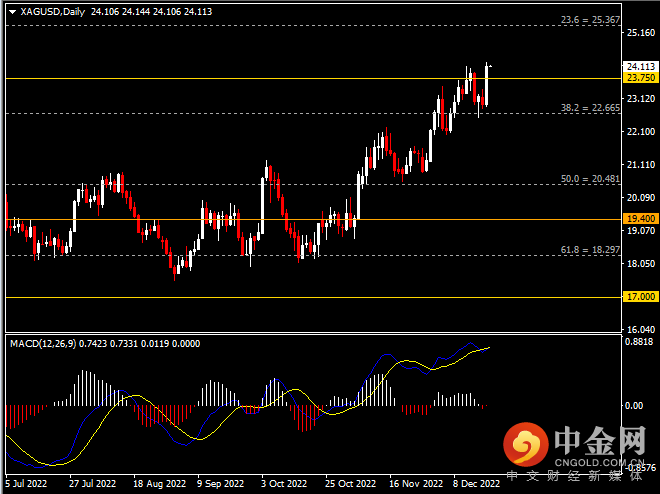Click the 25.160 price axis value
The width and height of the screenshot is (660, 494).
[x=638, y=33]
